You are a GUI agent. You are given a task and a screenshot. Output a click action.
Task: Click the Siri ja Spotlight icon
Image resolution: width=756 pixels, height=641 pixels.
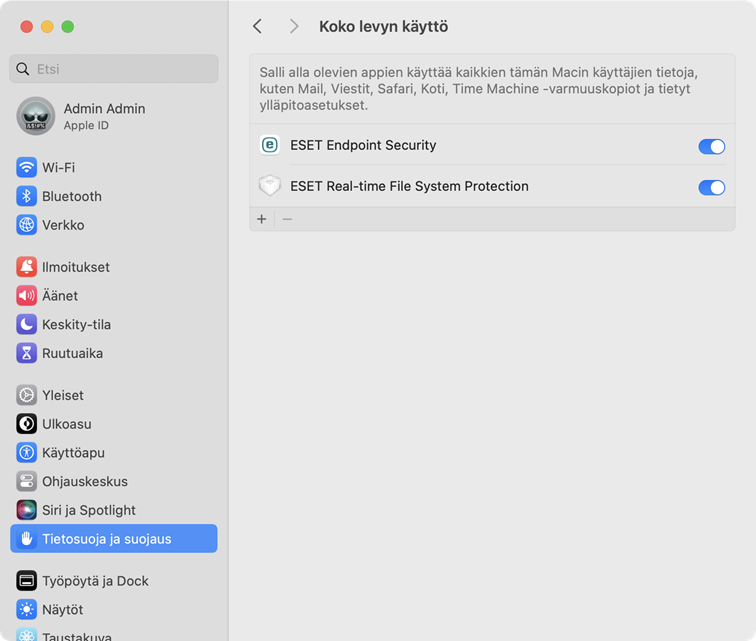pyautogui.click(x=27, y=510)
